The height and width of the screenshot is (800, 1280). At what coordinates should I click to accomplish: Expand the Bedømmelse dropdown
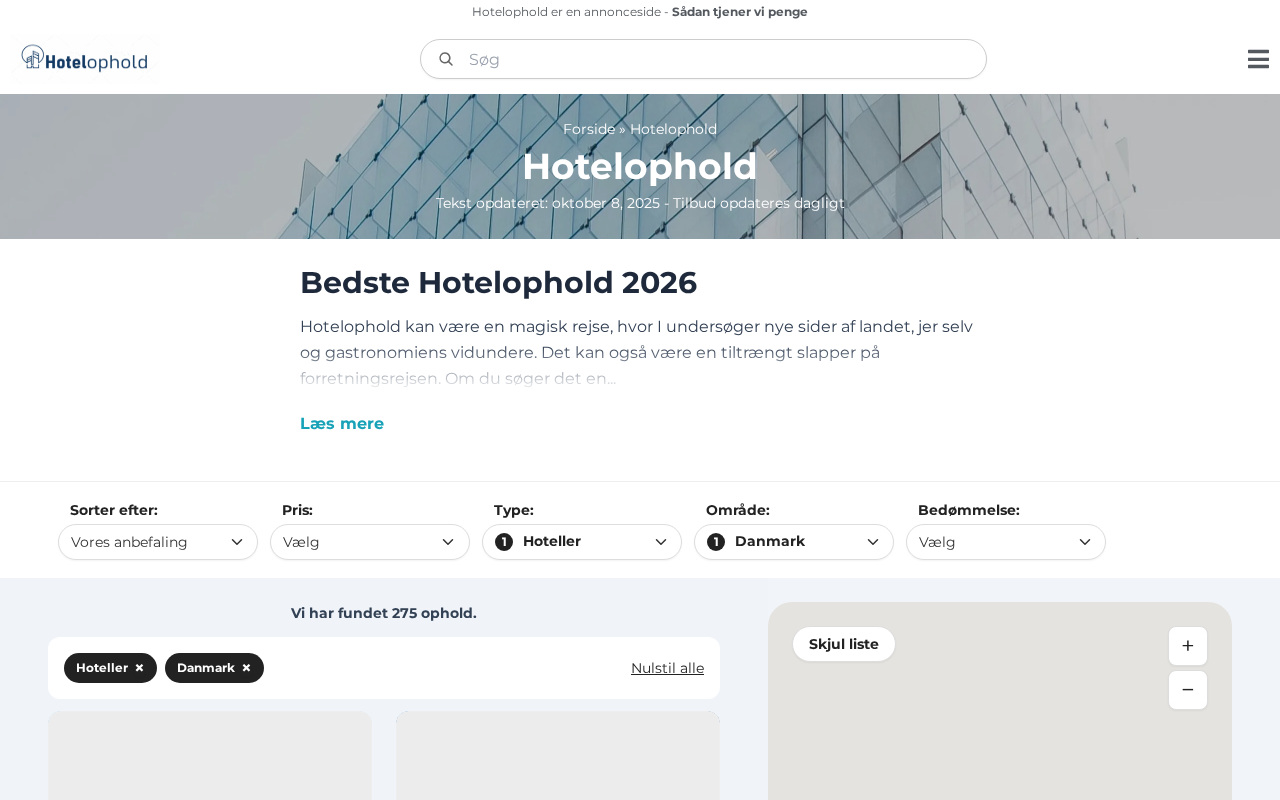pos(1006,542)
